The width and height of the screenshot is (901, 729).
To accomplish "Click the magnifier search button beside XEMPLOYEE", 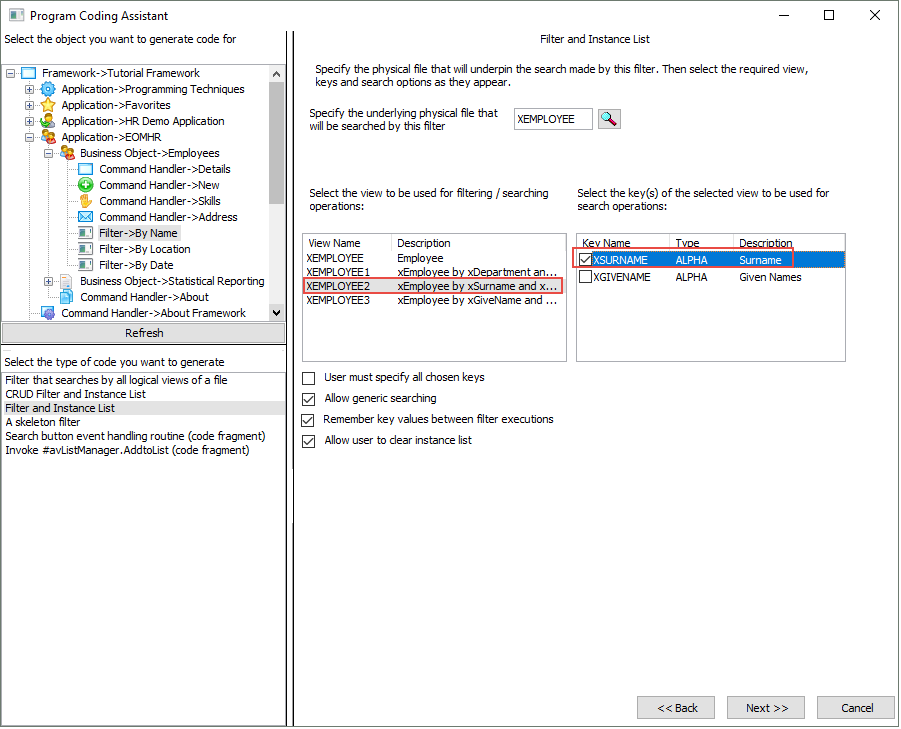I will [x=609, y=119].
